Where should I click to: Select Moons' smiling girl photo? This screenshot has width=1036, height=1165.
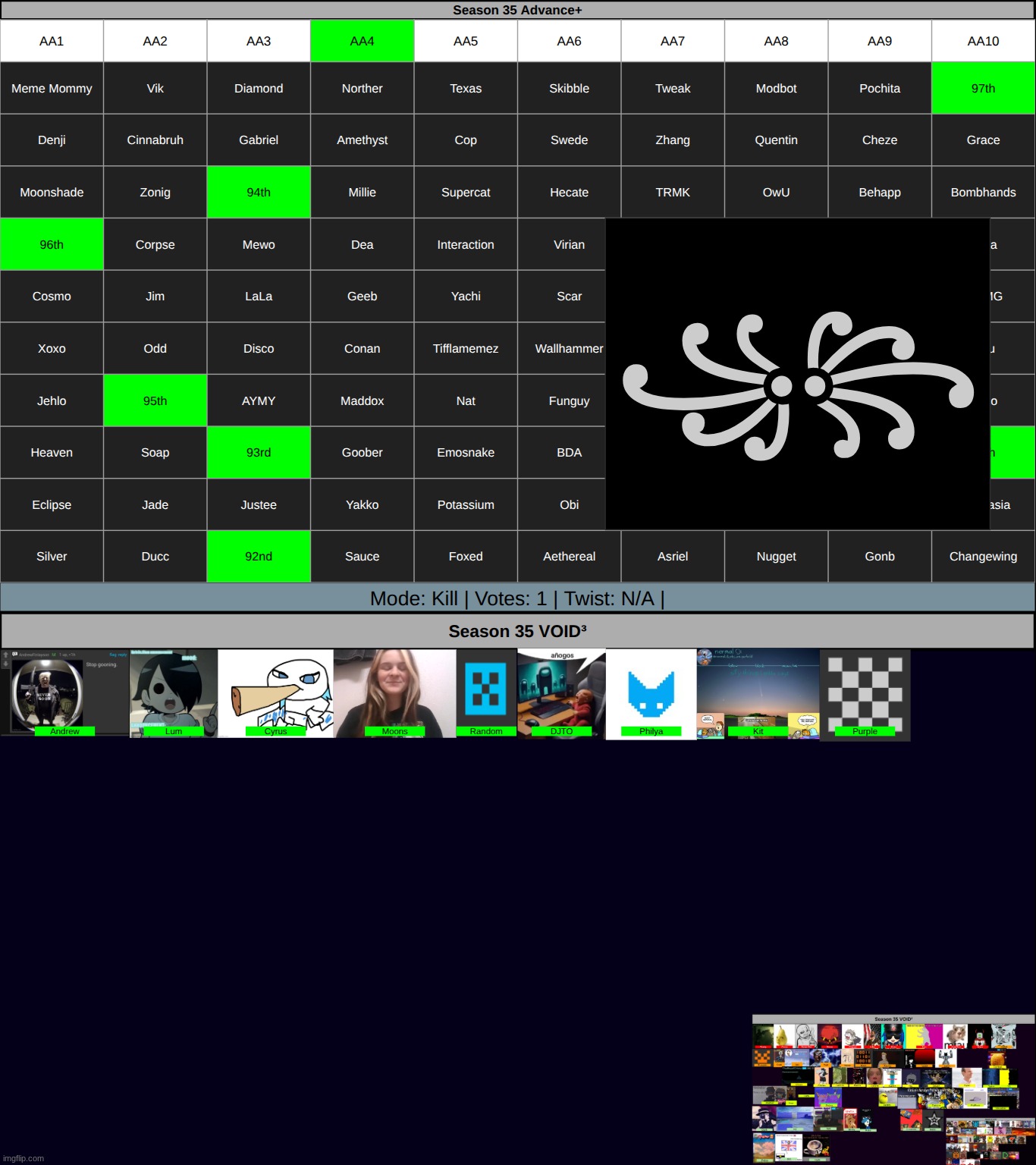(x=394, y=691)
